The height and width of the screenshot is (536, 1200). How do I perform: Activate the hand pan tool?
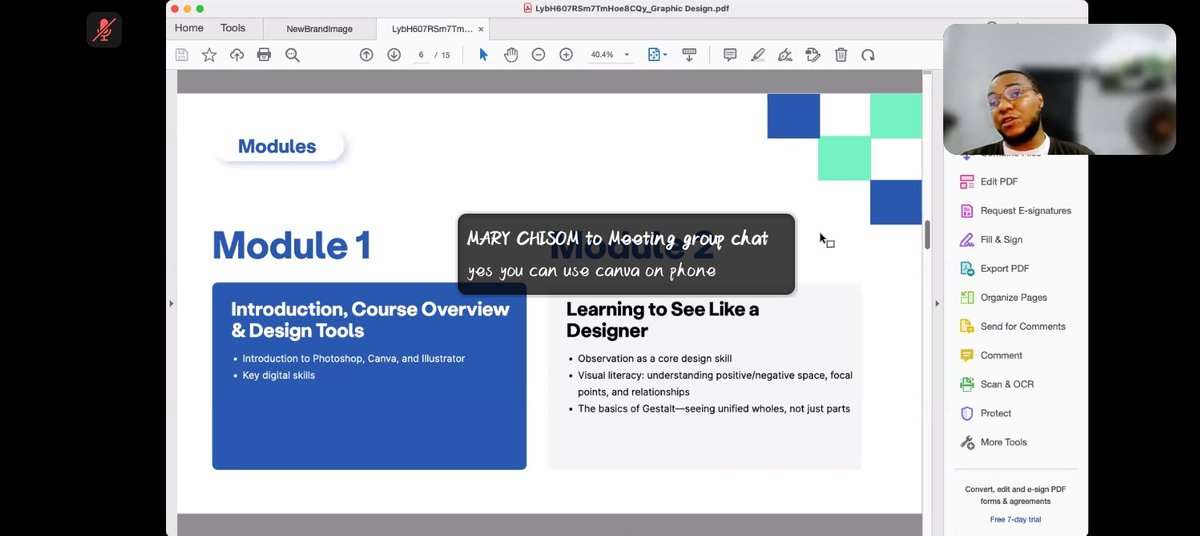[x=511, y=55]
